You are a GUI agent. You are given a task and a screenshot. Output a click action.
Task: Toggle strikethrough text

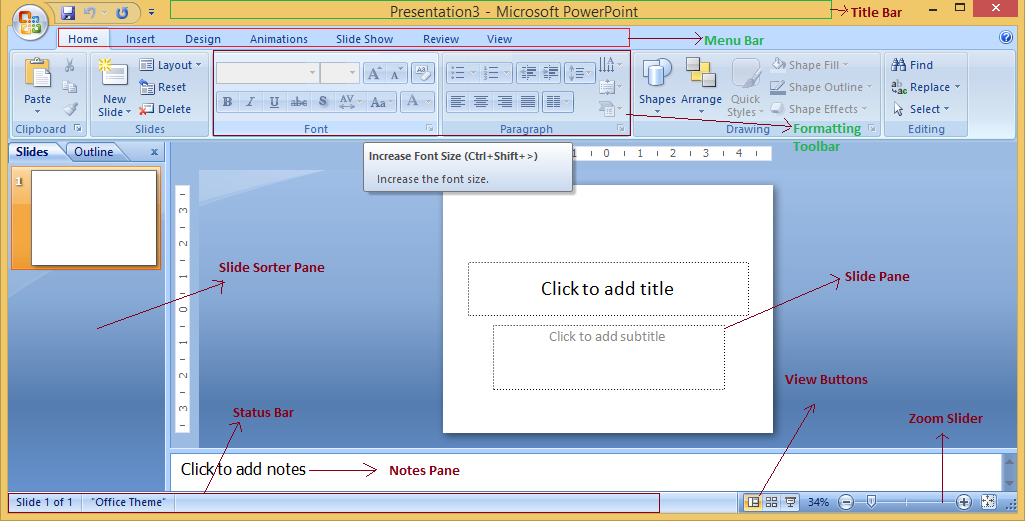[x=299, y=101]
